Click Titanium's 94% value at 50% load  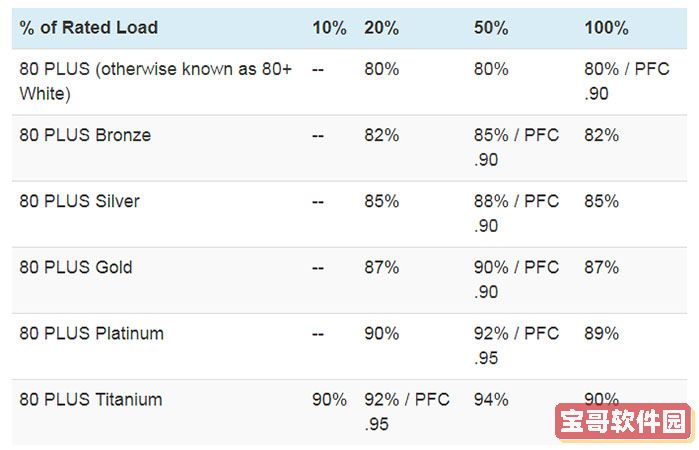click(x=491, y=399)
